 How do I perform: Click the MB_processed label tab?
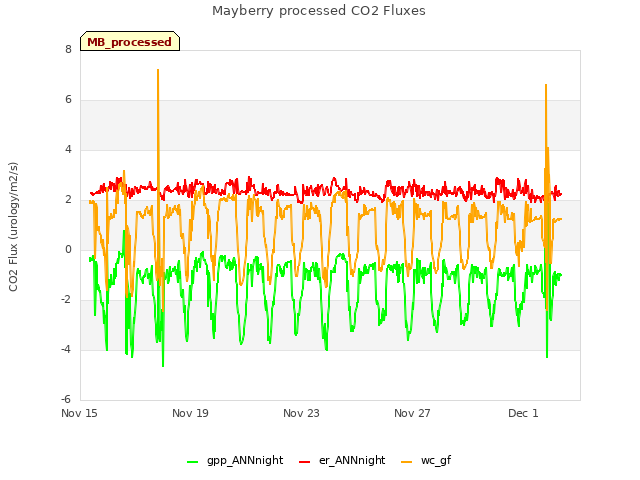coord(130,41)
